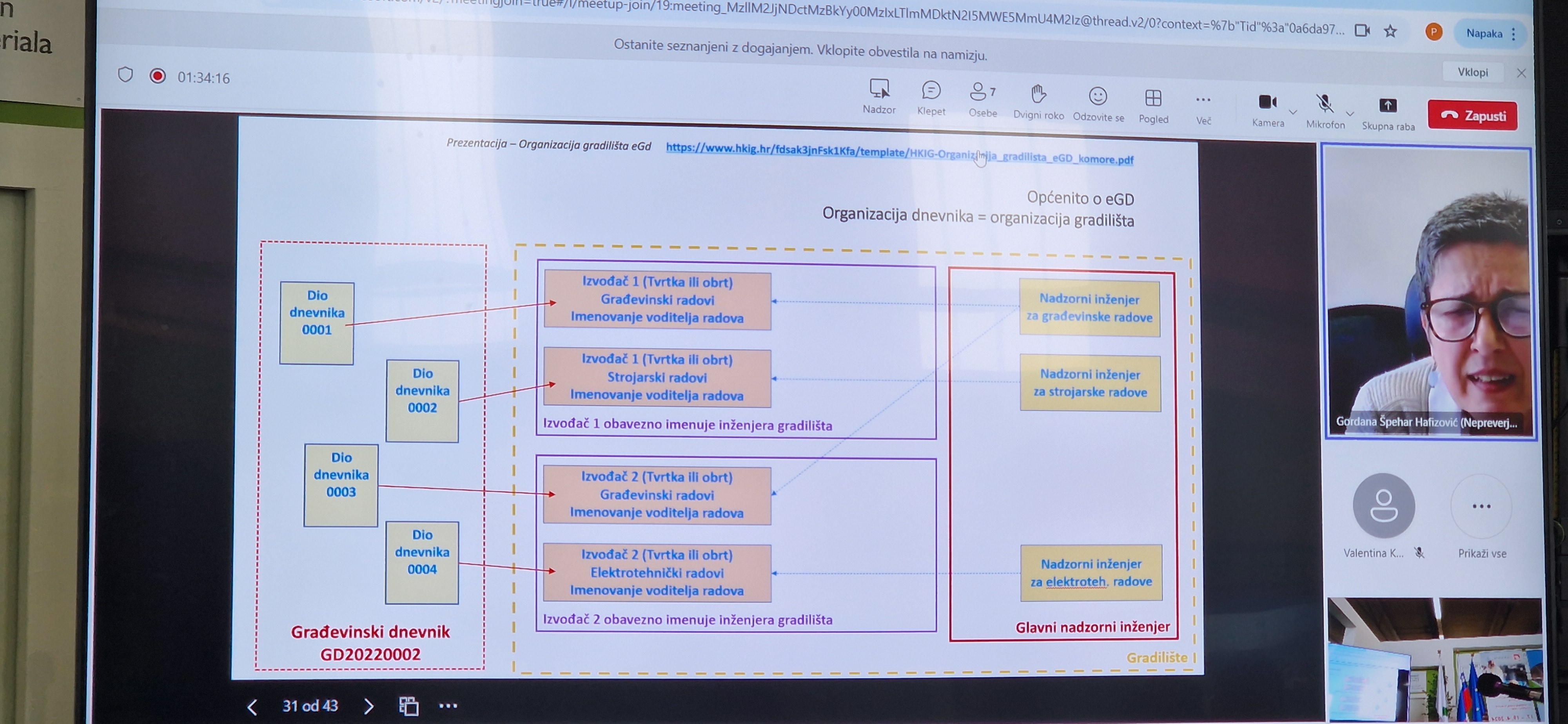
Task: Click the slide counter 31 od 43
Action: pos(310,706)
